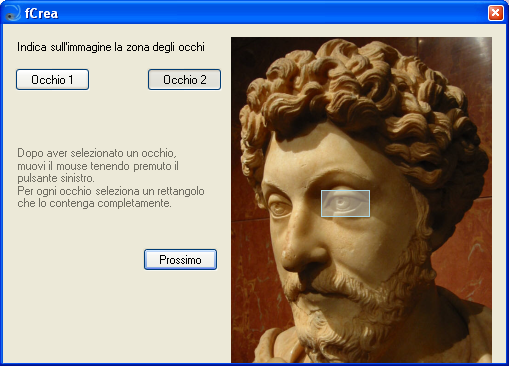Click the instruction text starting 'Dopo aver selezionato'
This screenshot has height=366, width=509.
coord(111,178)
